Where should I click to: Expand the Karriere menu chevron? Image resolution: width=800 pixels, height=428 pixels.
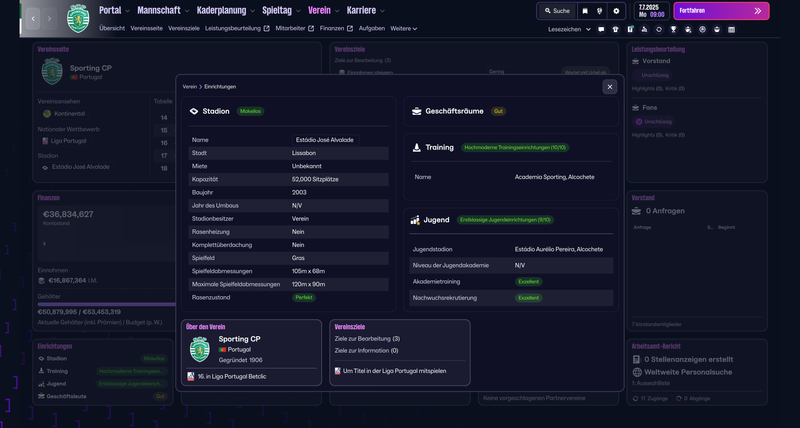tap(382, 11)
